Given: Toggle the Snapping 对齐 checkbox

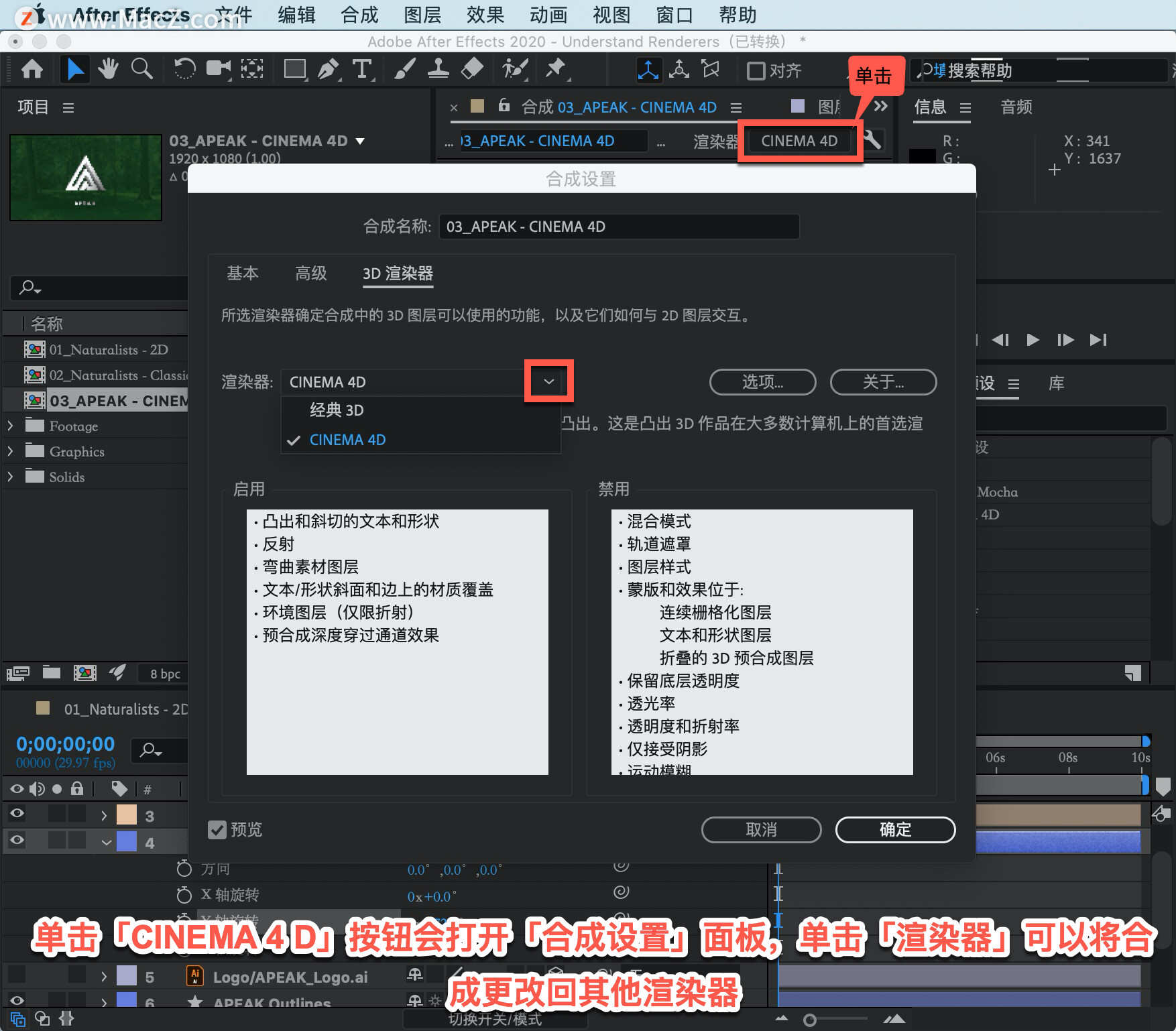Looking at the screenshot, I should (x=756, y=70).
